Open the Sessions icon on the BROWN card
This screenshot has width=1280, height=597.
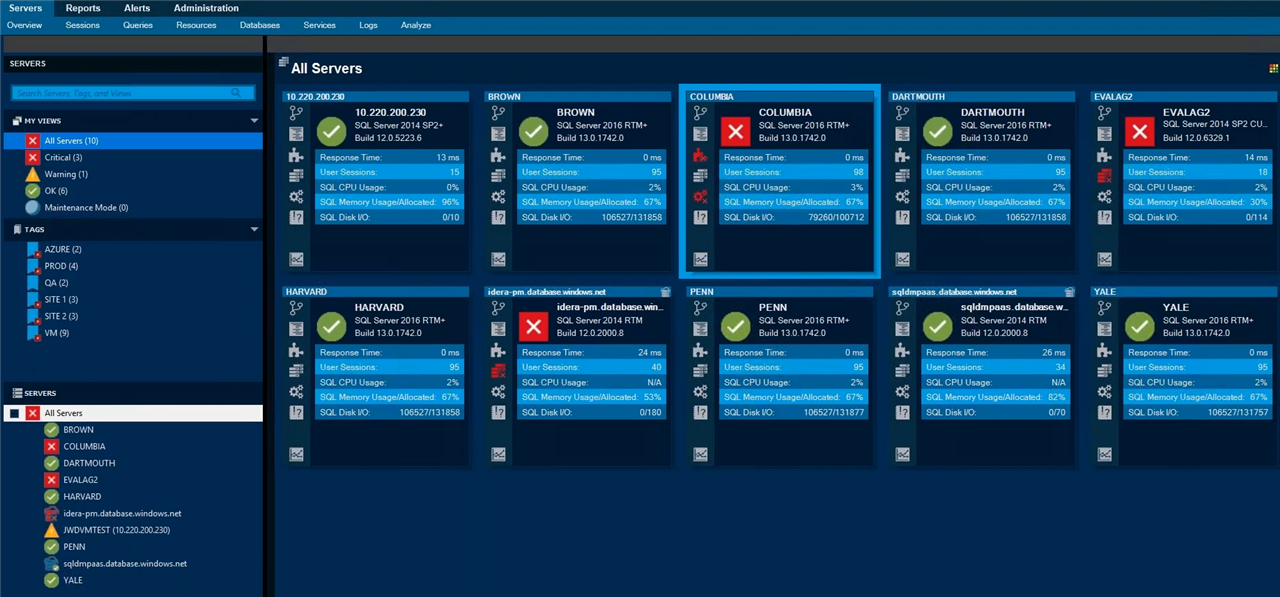tap(497, 113)
